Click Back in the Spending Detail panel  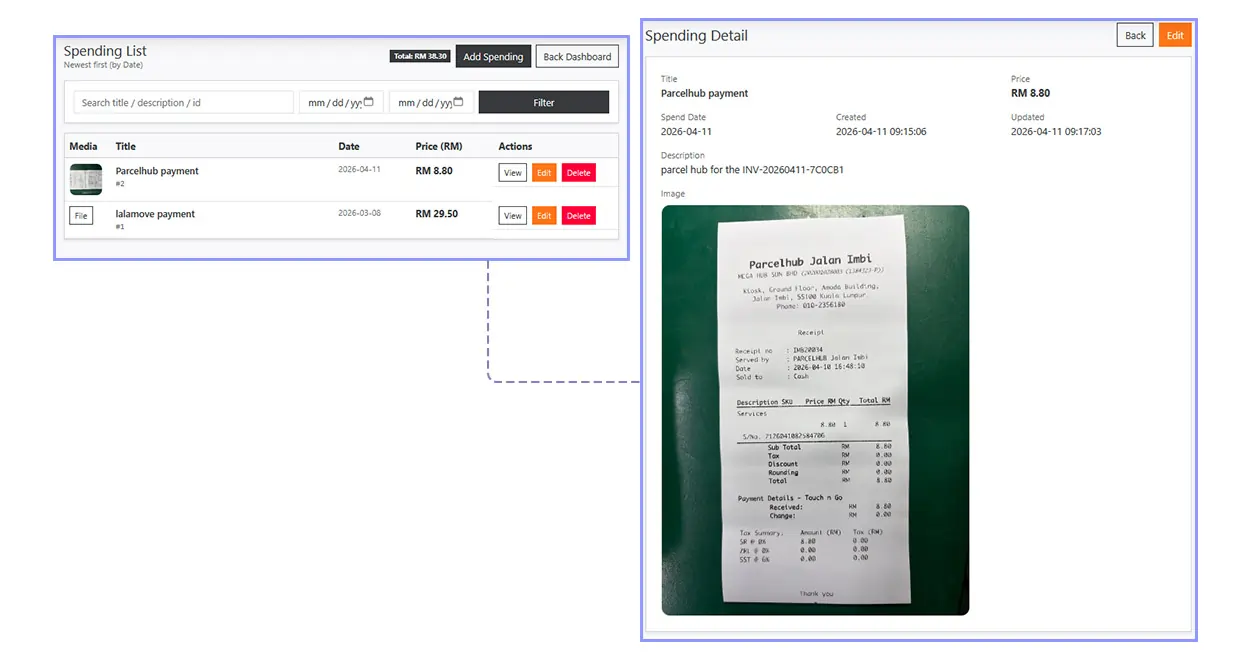pyautogui.click(x=1134, y=34)
